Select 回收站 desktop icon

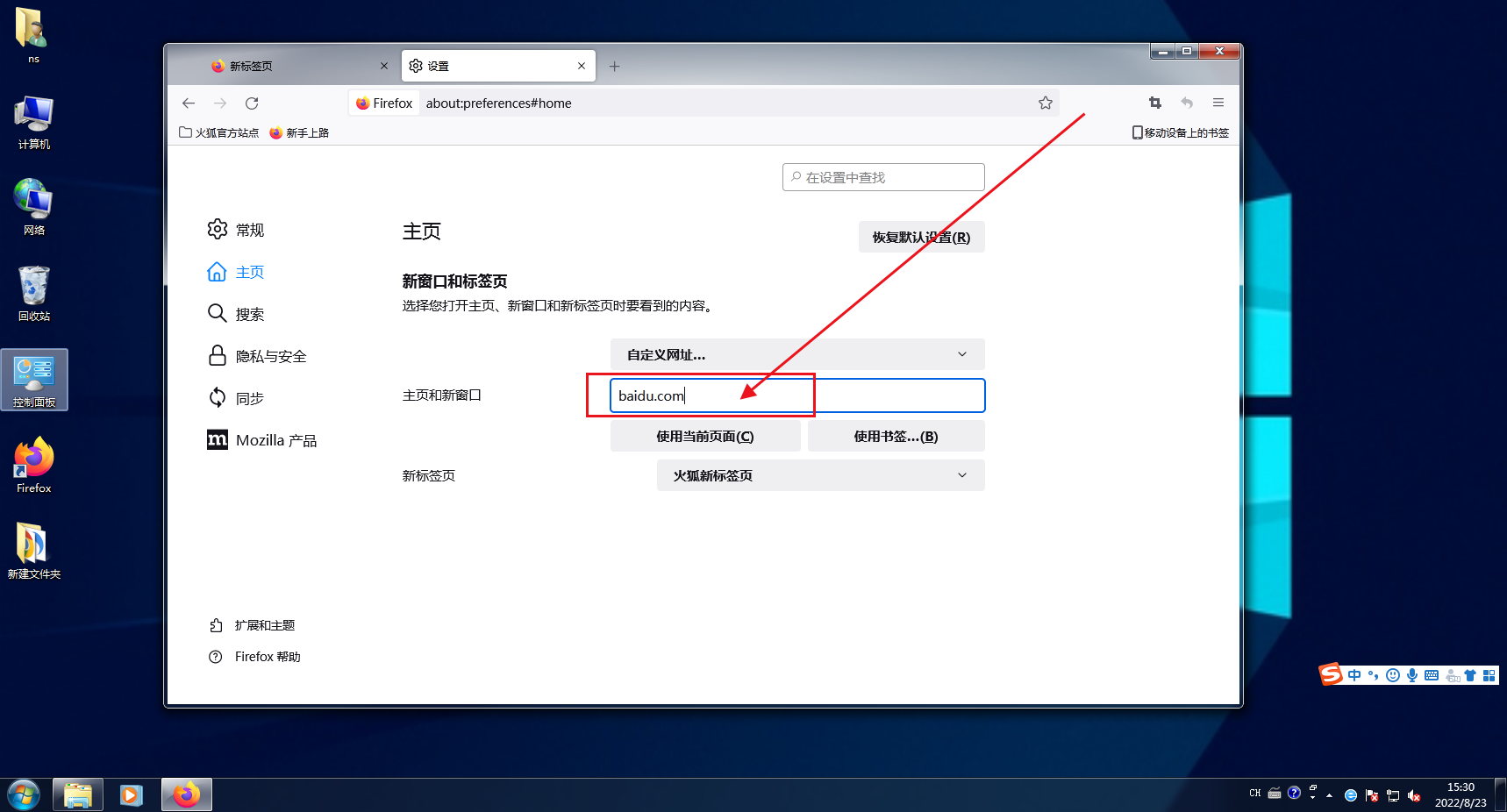tap(33, 293)
